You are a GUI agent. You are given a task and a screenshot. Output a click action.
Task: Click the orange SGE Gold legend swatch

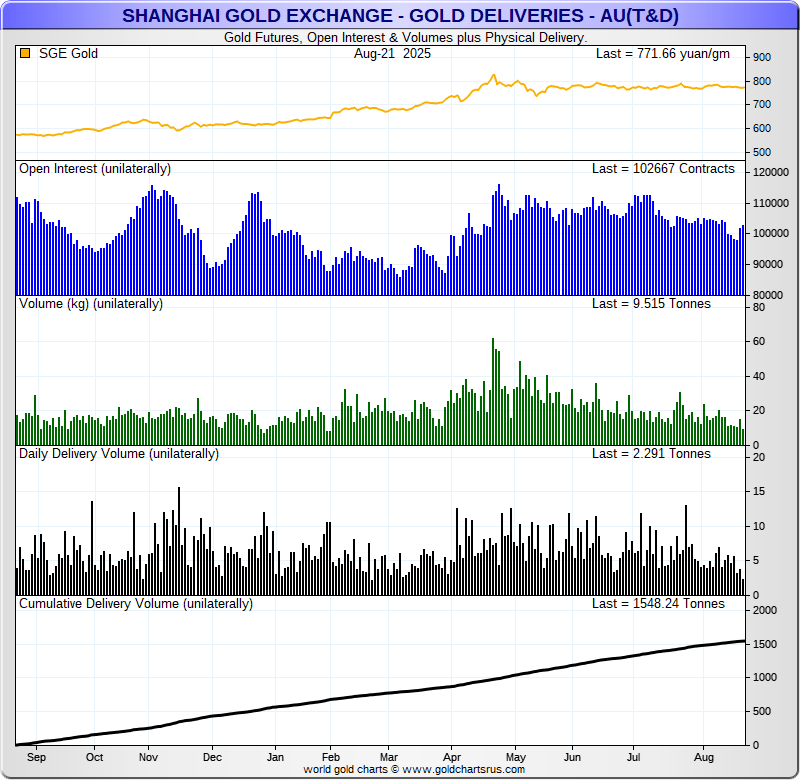[x=25, y=53]
